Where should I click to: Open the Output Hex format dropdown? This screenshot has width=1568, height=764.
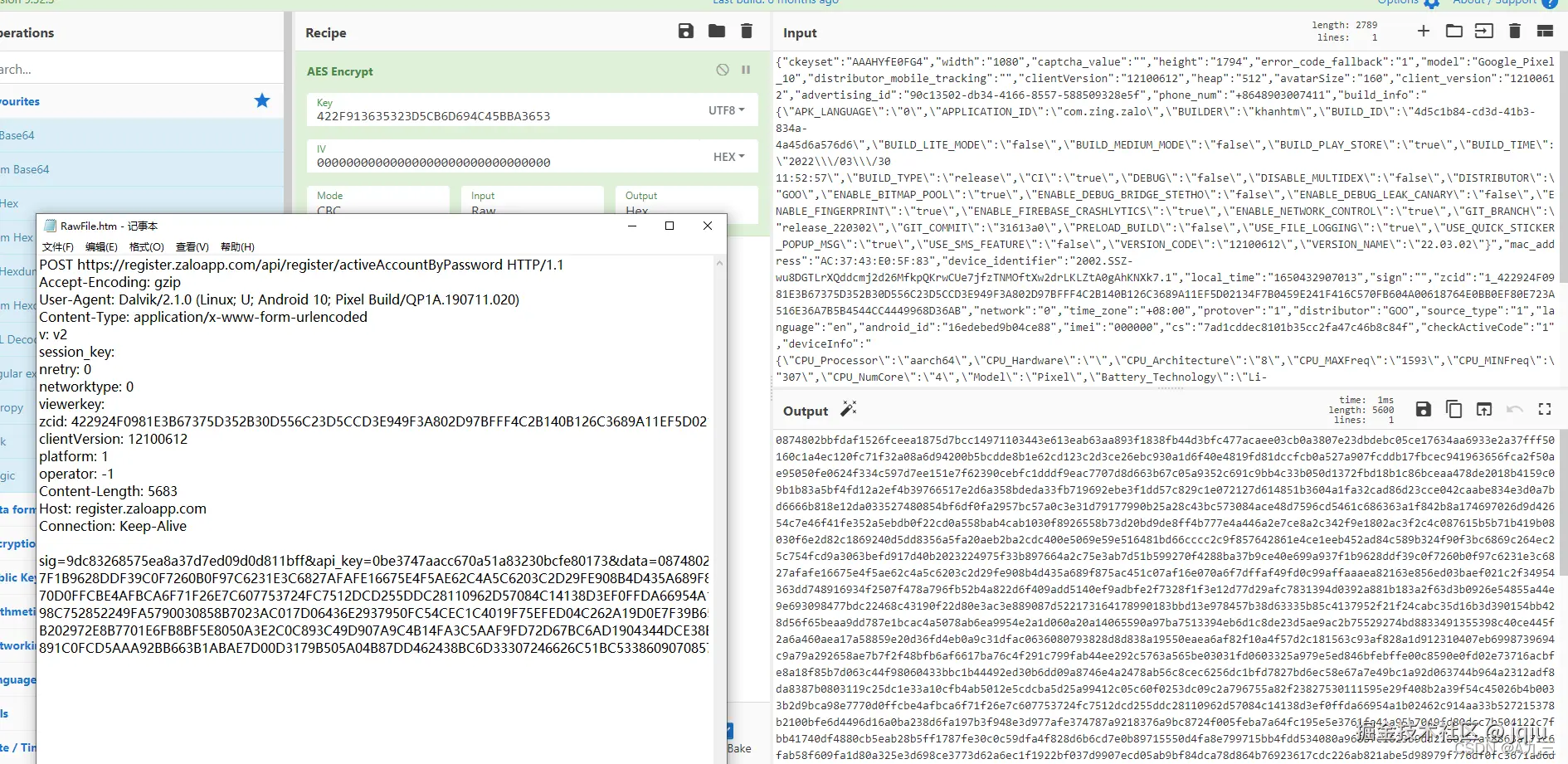(x=686, y=204)
